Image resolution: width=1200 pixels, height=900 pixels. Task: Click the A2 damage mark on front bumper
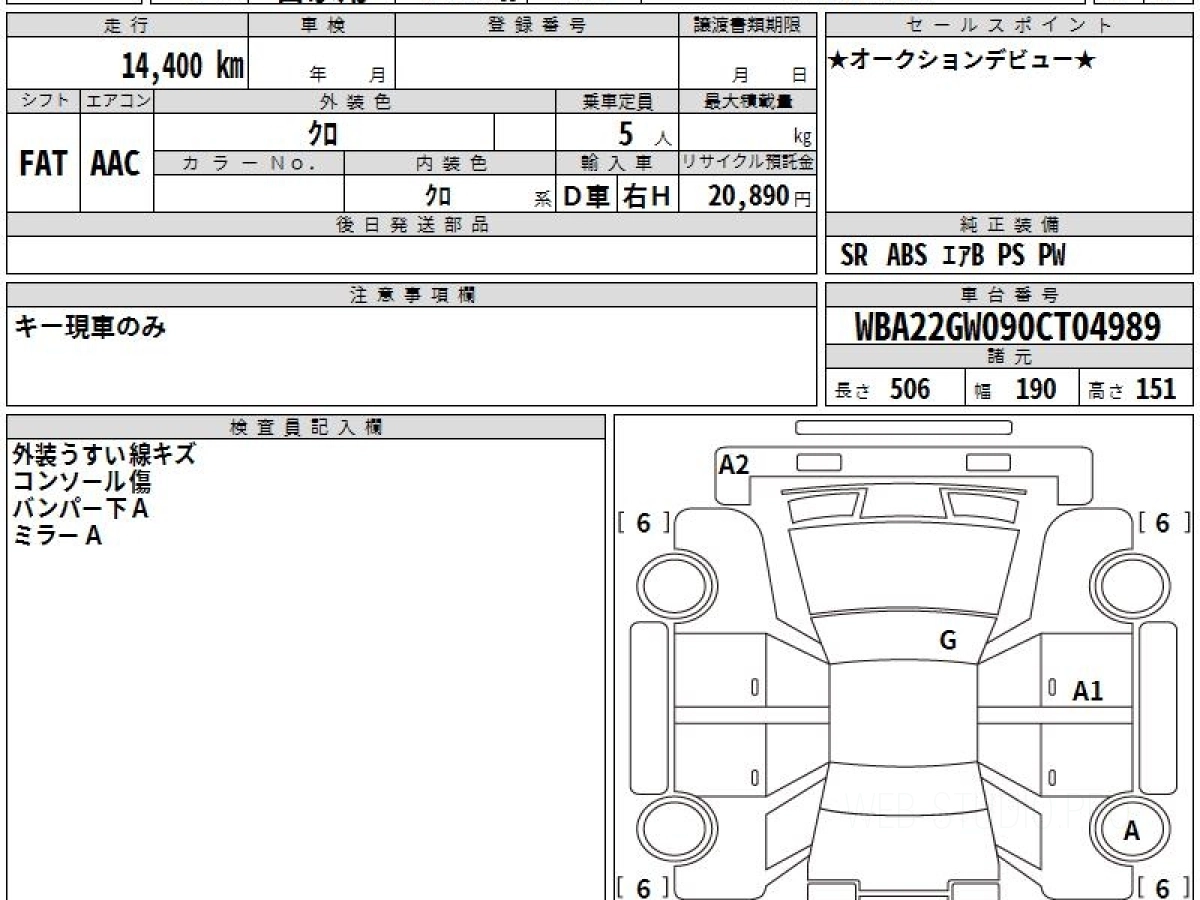(734, 464)
